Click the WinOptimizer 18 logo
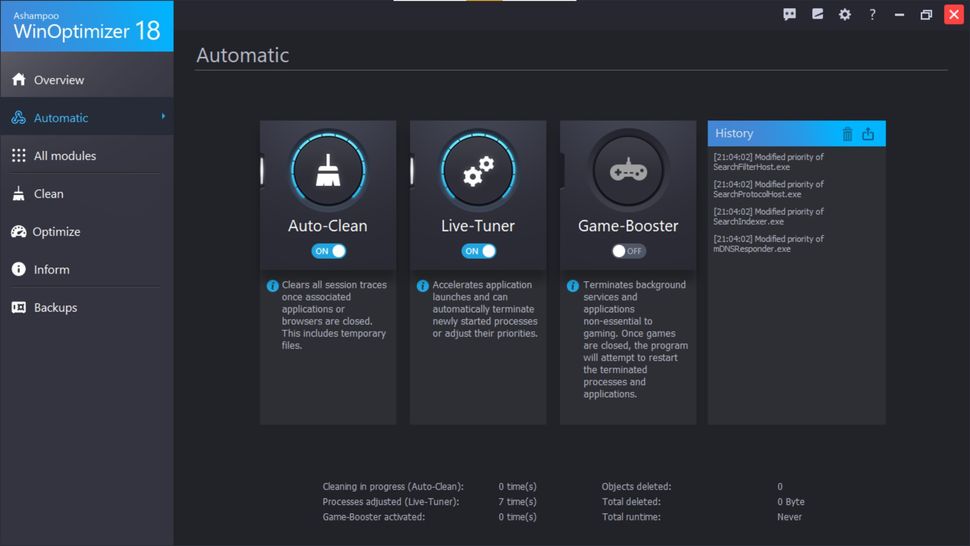 (x=87, y=26)
